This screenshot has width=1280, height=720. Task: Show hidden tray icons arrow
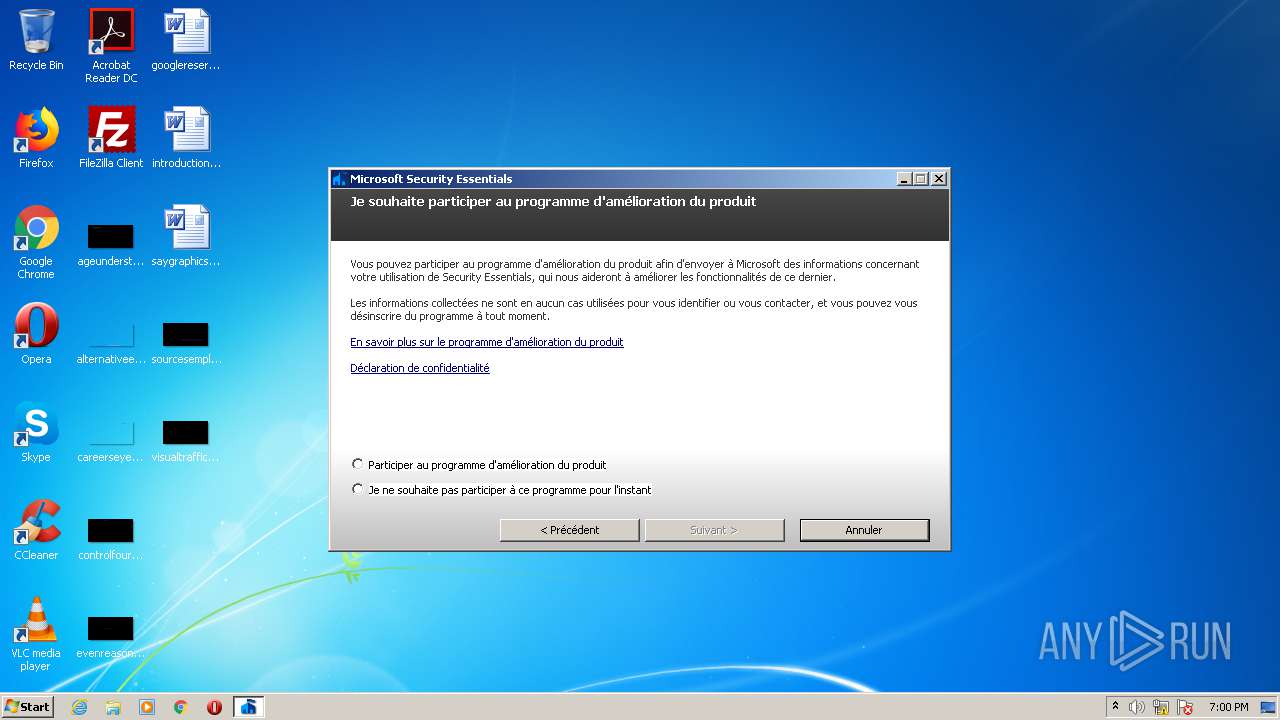[x=1115, y=707]
